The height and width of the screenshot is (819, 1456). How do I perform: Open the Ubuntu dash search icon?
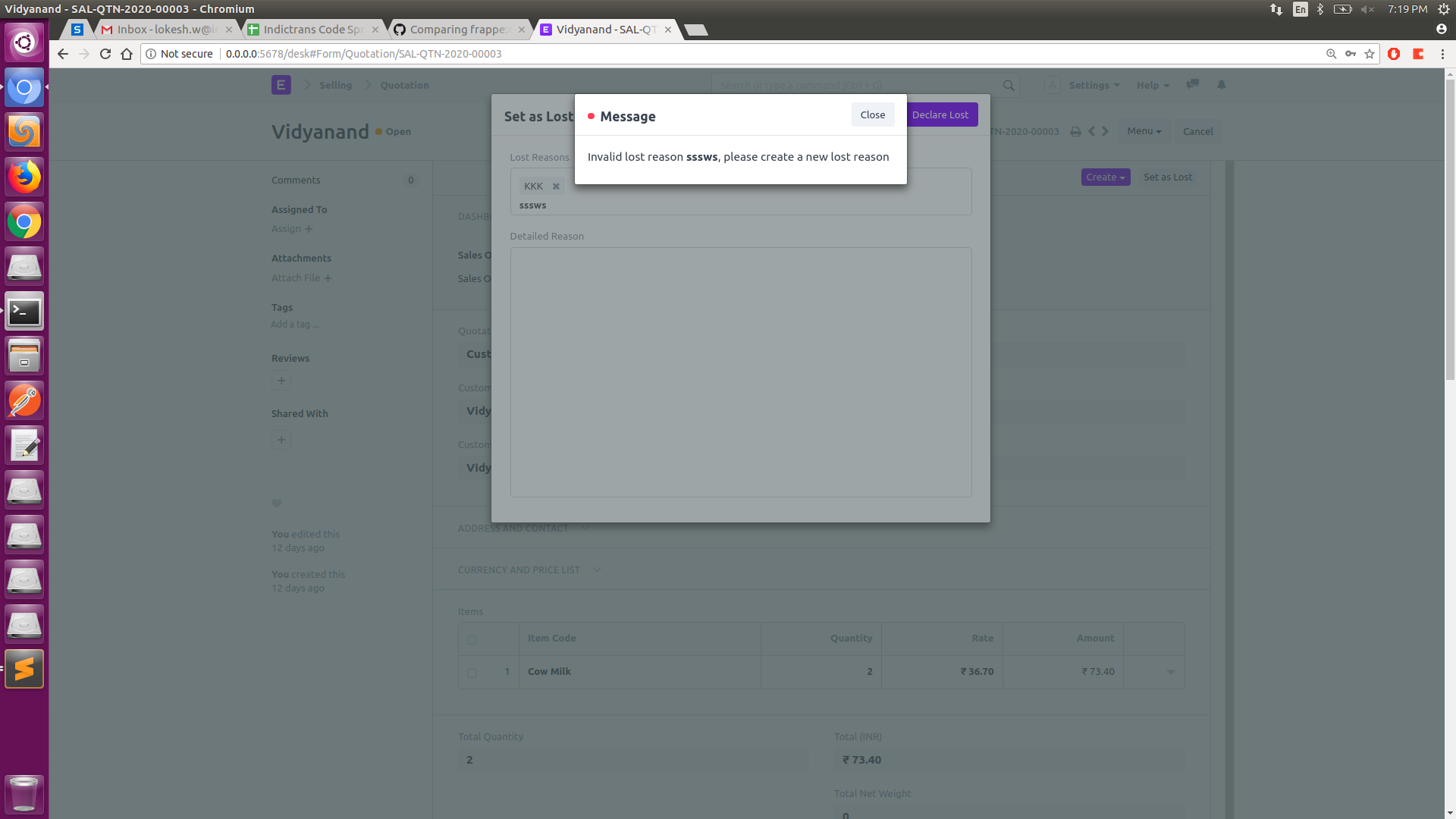24,42
